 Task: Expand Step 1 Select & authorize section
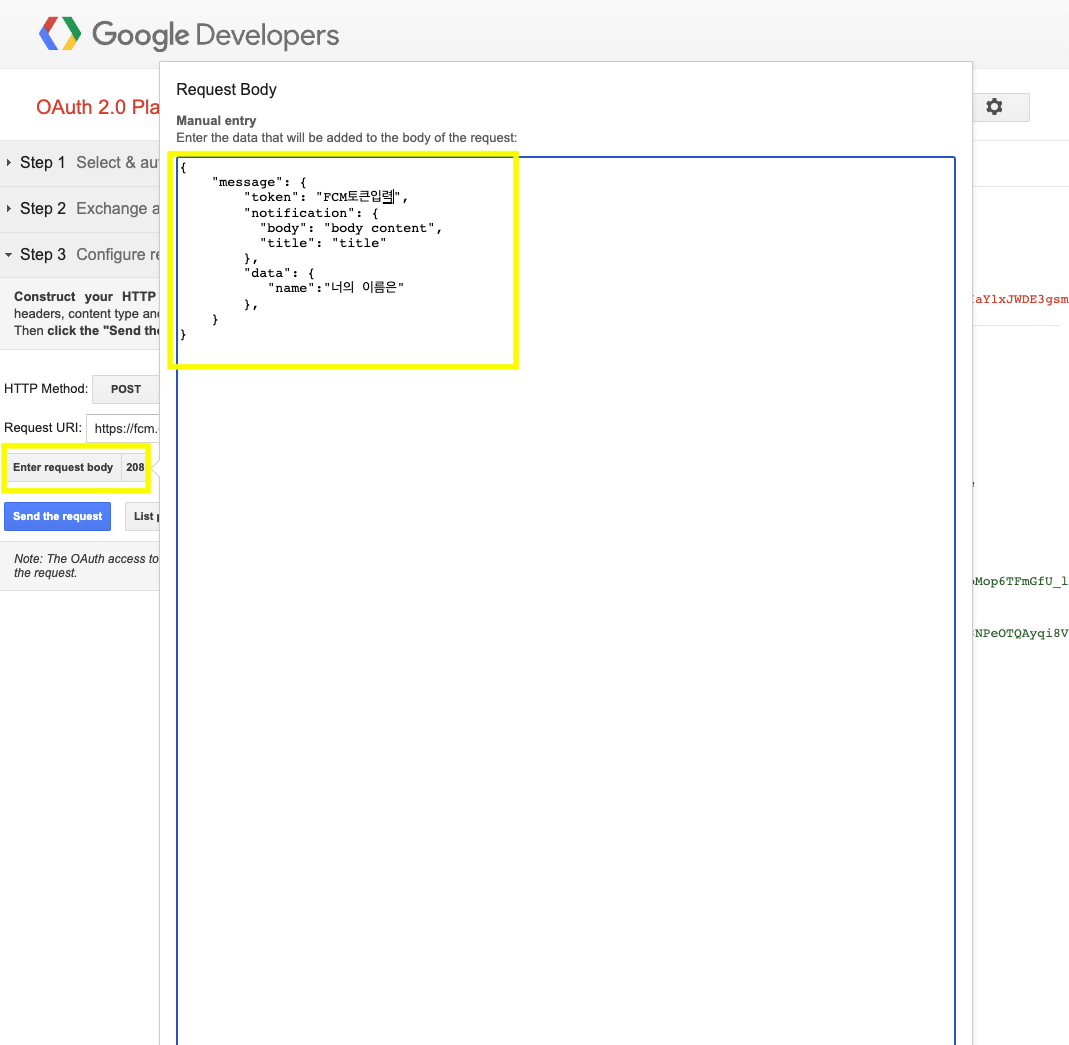pyautogui.click(x=80, y=163)
